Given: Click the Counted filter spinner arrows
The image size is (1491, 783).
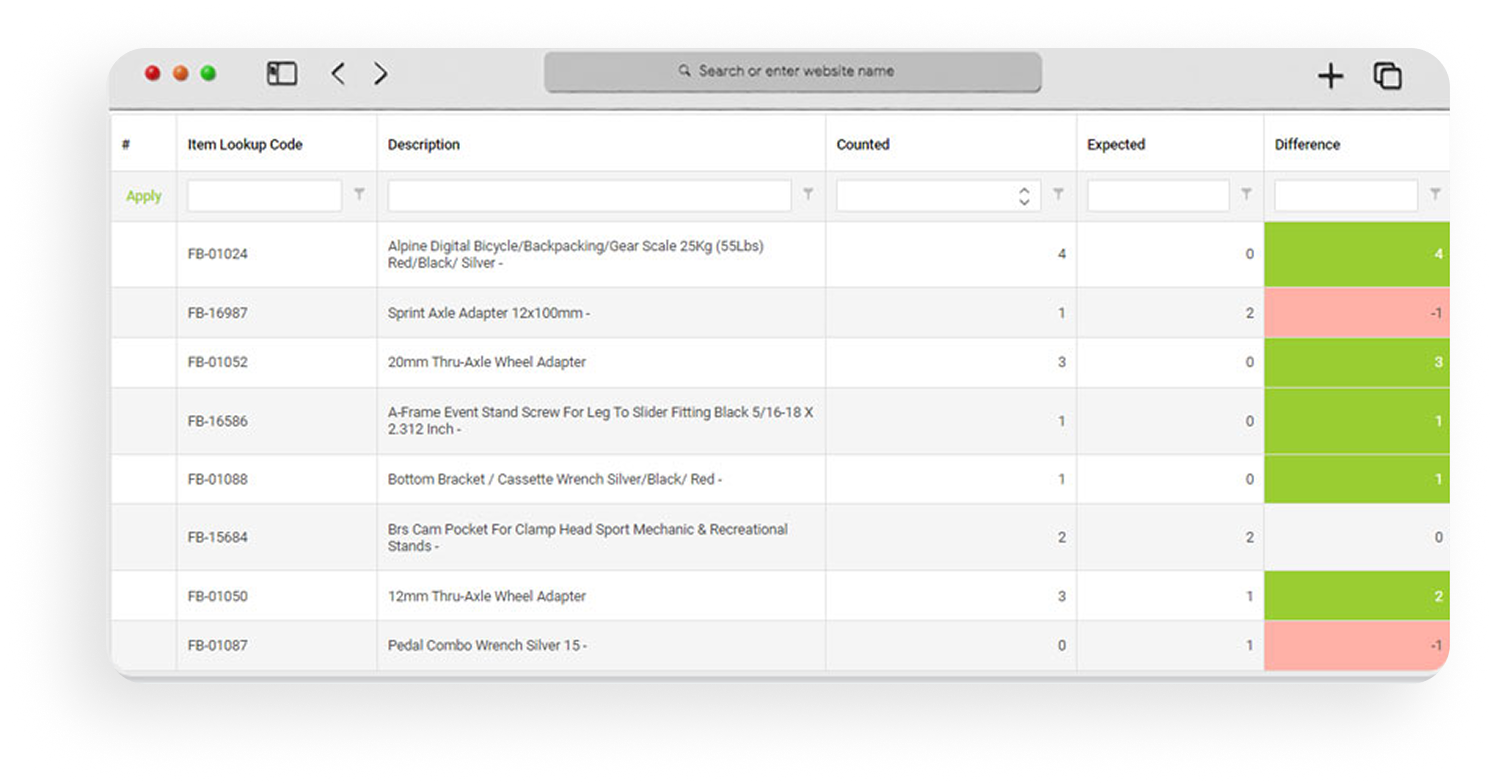Looking at the screenshot, I should [1024, 196].
